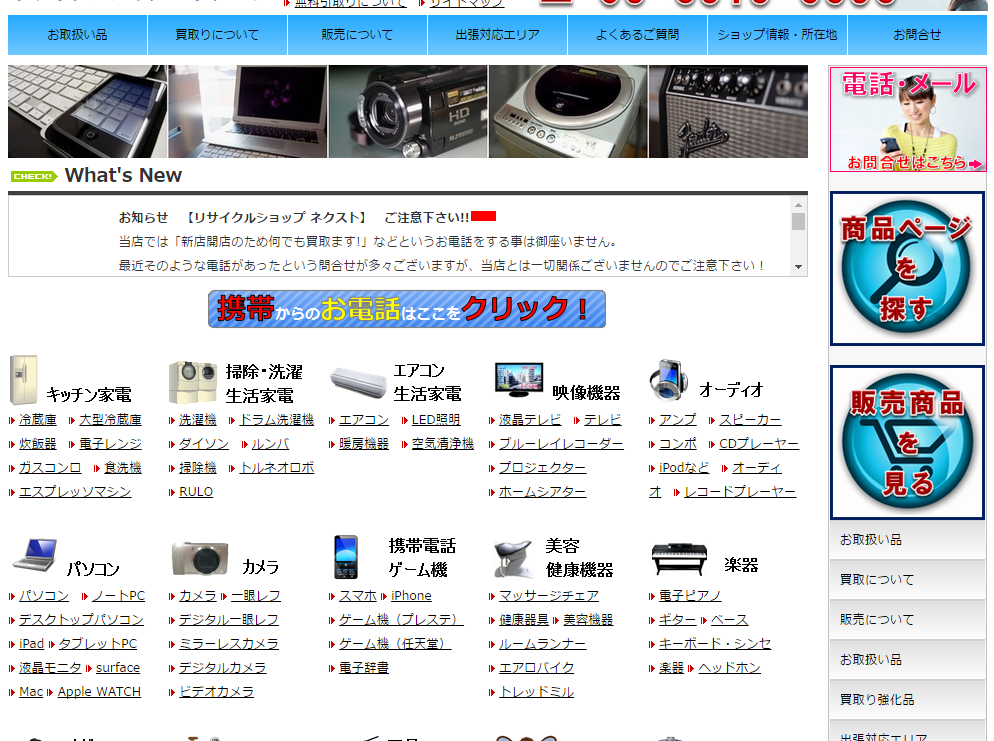Follow the 電子ピアノ link

point(690,596)
